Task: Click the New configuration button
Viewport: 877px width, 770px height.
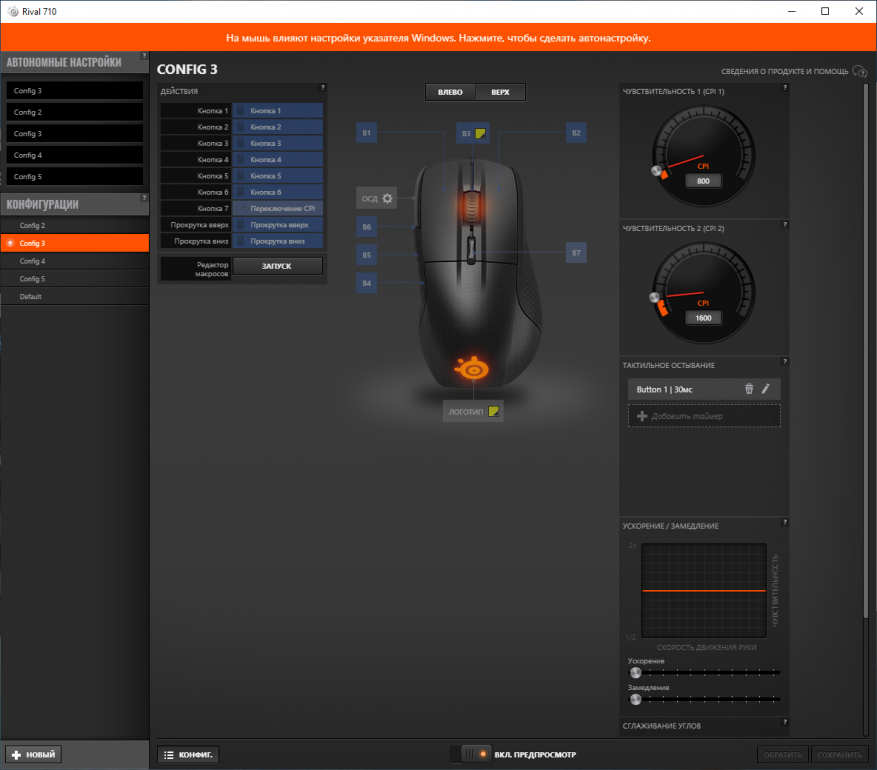Action: [x=34, y=754]
